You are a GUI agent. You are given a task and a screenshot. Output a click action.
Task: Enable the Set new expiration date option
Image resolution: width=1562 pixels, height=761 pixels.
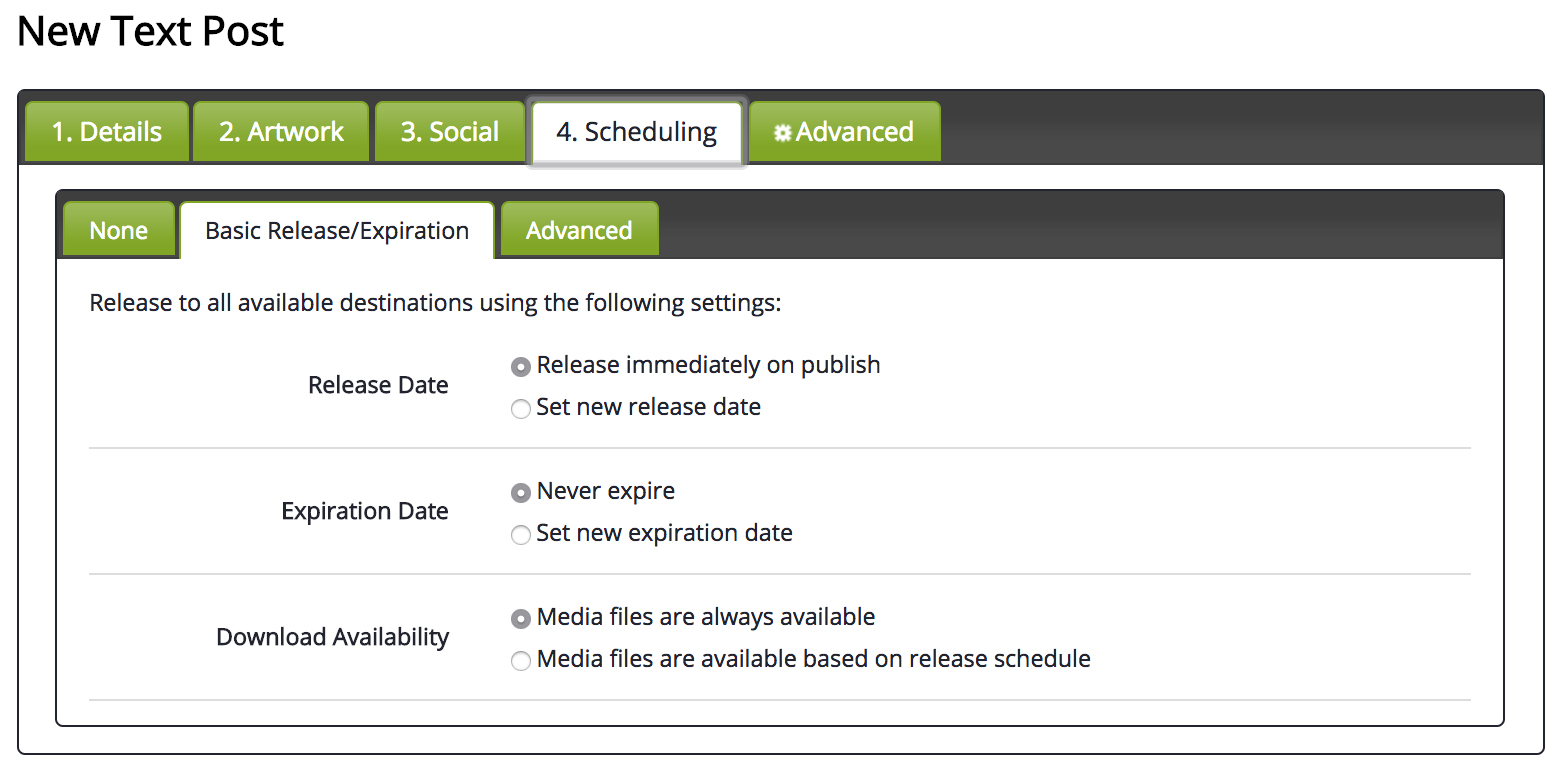pos(521,535)
